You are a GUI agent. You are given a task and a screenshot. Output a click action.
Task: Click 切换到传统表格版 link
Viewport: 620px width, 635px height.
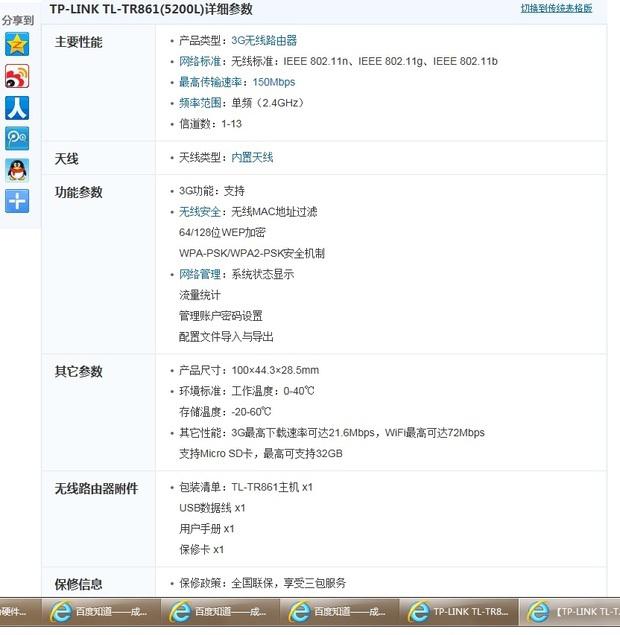pos(556,9)
